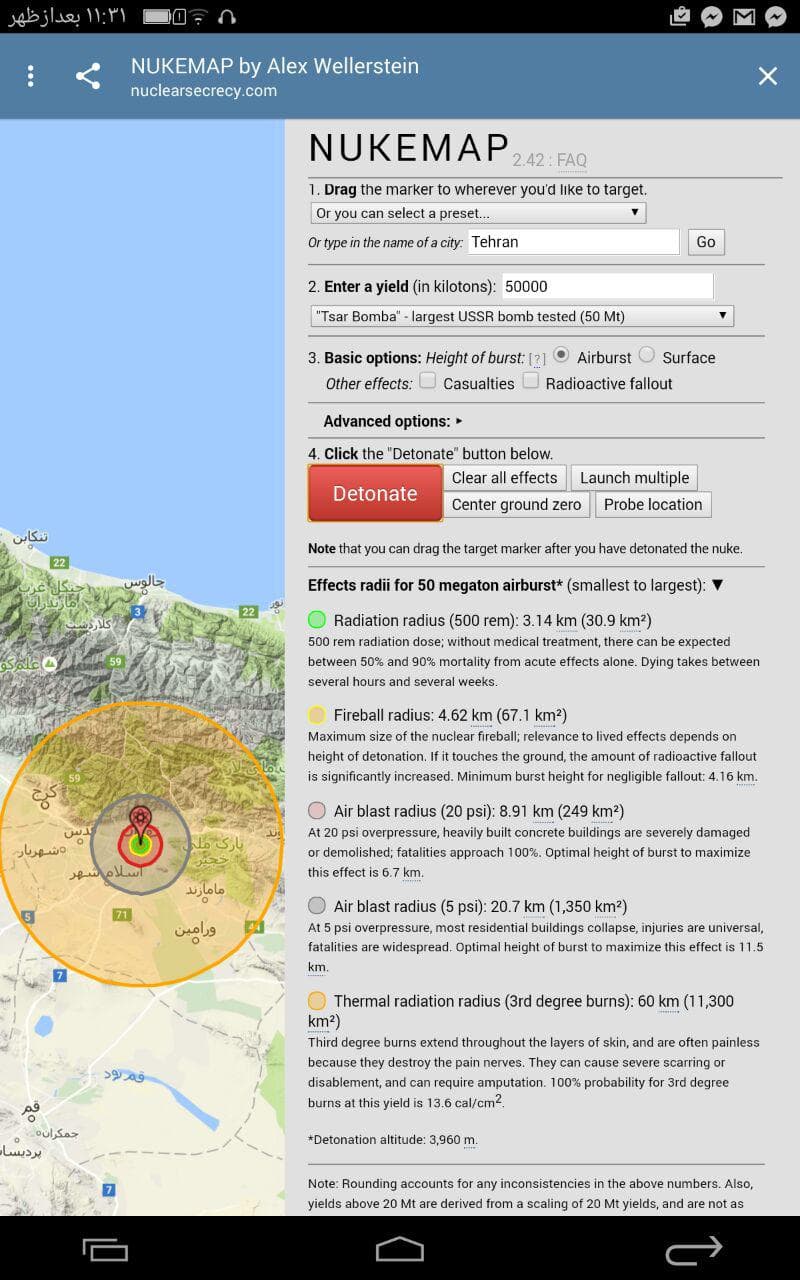The image size is (800, 1280).
Task: Click Clear all effects button
Action: (x=504, y=478)
